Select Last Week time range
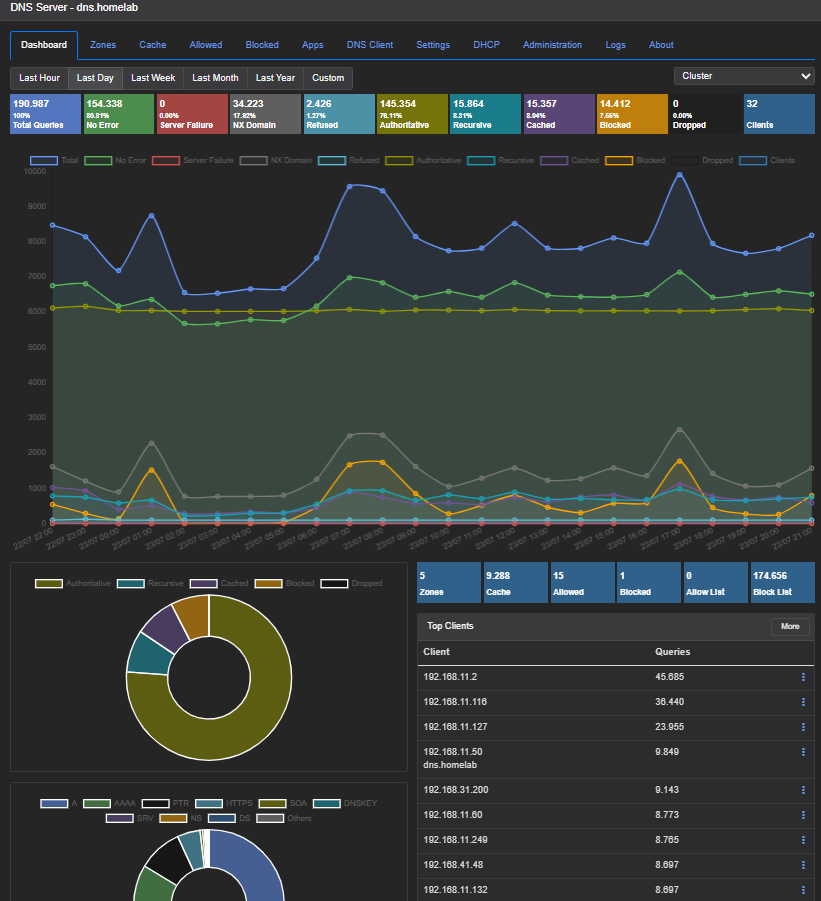 pos(153,78)
